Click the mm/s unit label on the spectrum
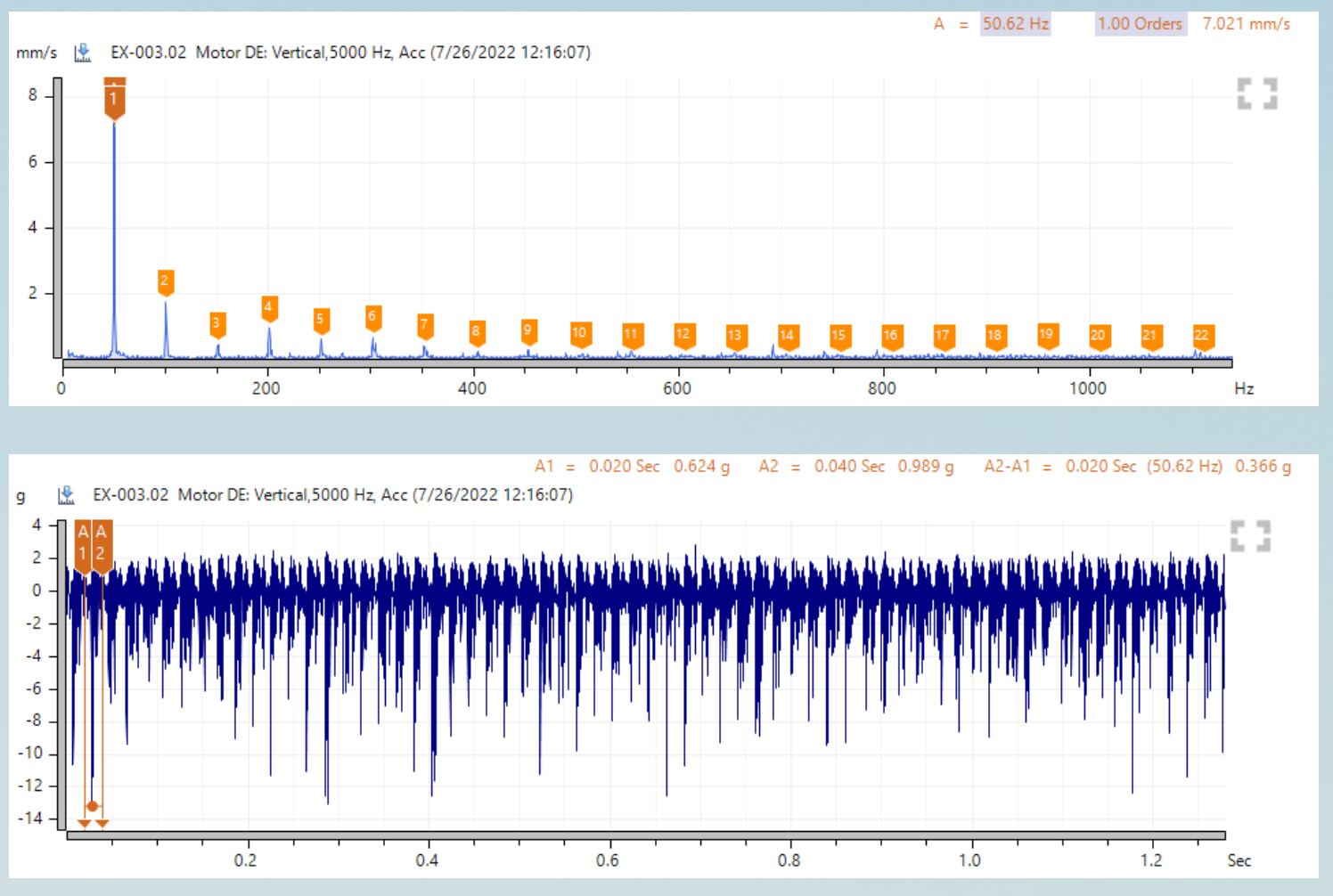Screen dimensions: 1333x896 click(37, 53)
